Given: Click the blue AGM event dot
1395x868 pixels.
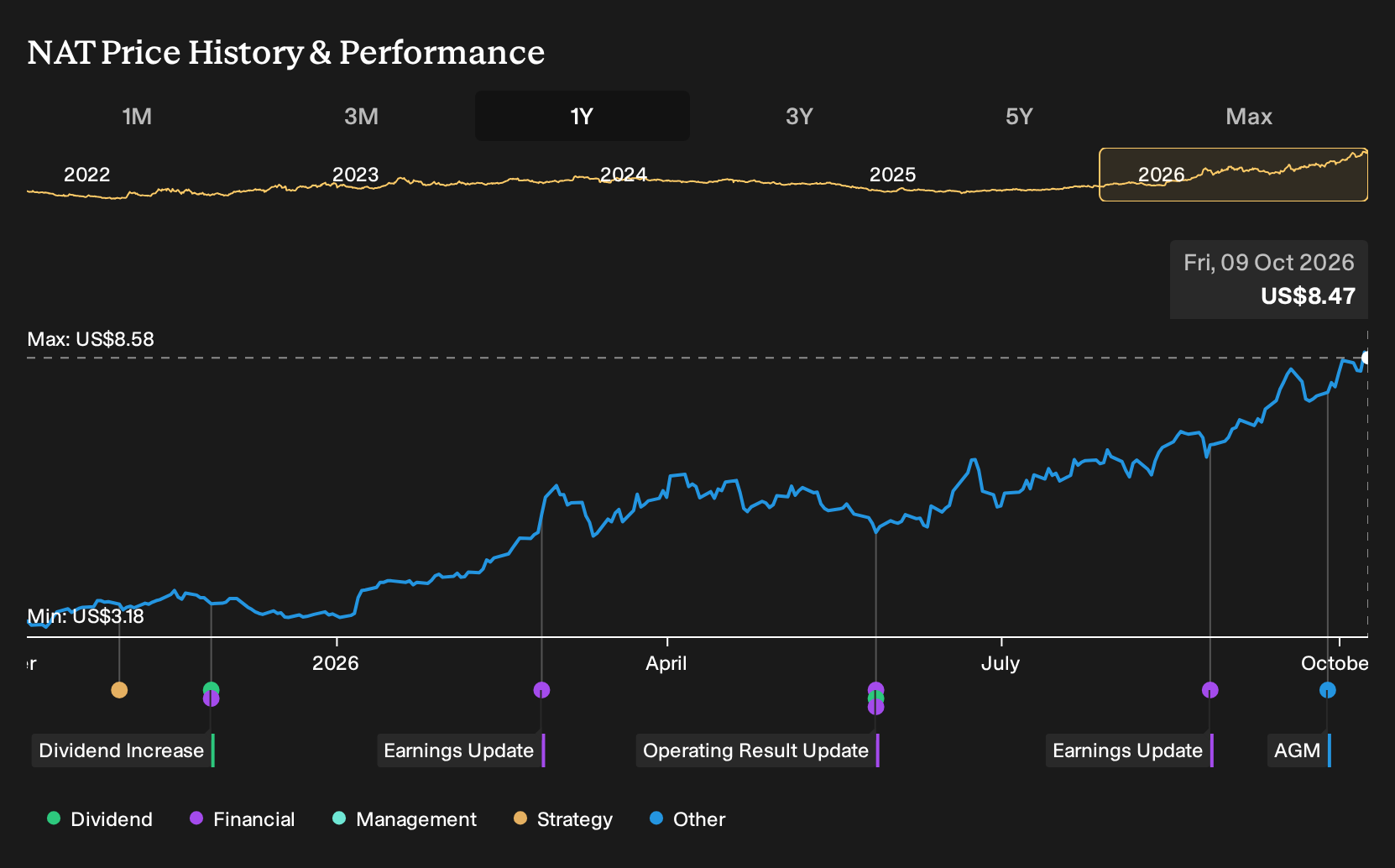Looking at the screenshot, I should (1327, 690).
